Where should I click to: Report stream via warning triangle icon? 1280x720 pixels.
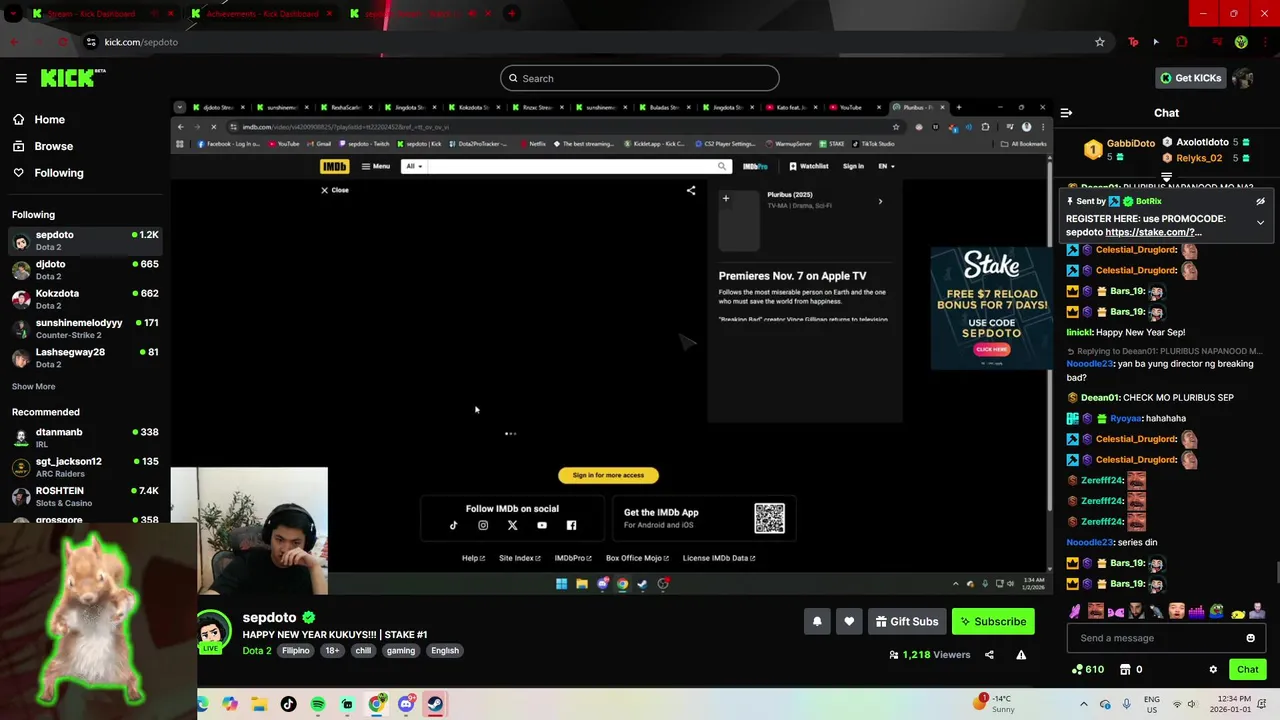click(x=1021, y=655)
